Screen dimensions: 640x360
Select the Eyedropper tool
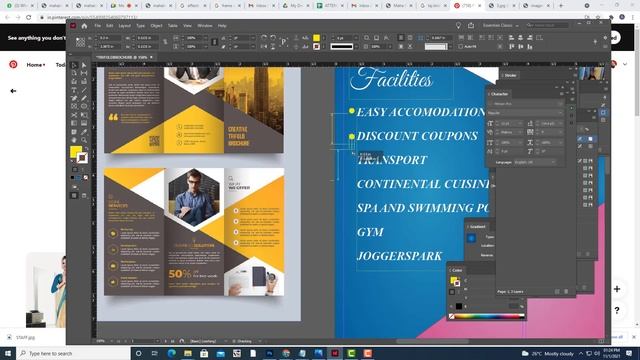point(84,132)
